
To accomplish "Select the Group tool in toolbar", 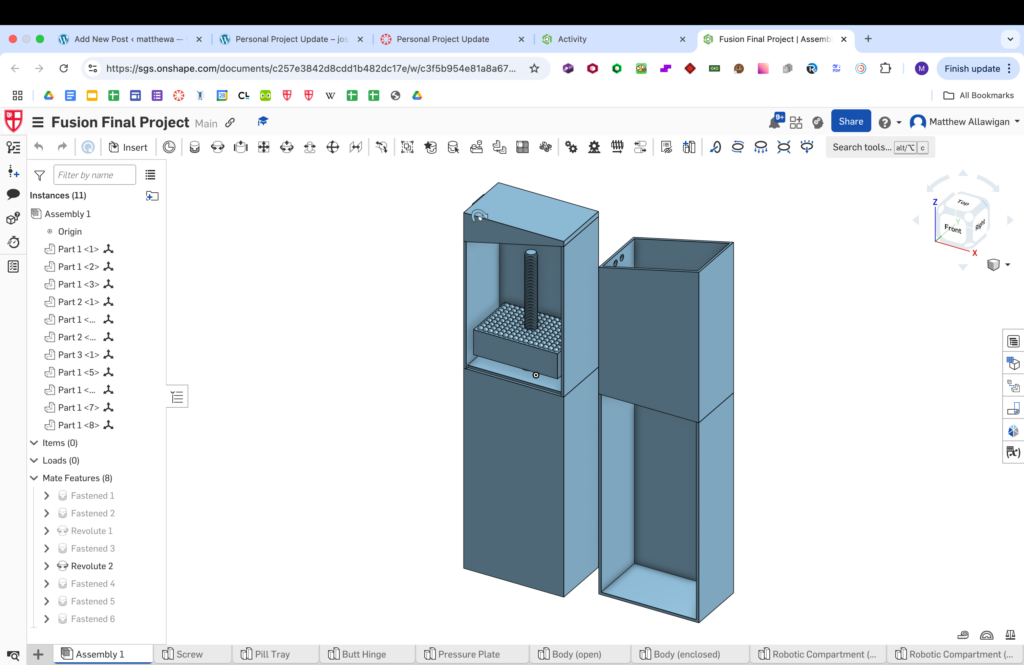I will pos(407,147).
